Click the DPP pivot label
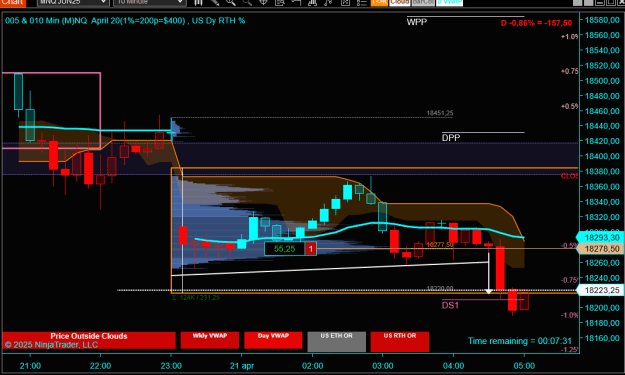The width and height of the screenshot is (625, 375). pyautogui.click(x=451, y=138)
